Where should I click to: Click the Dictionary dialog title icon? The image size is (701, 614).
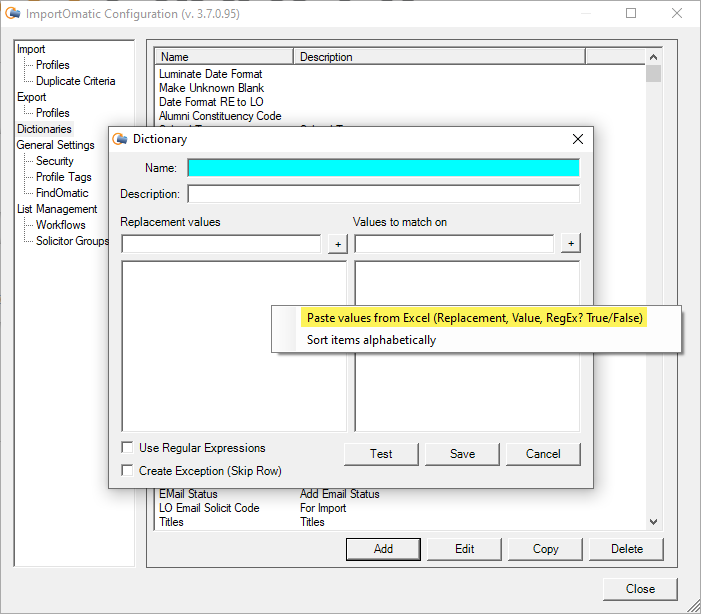point(120,139)
